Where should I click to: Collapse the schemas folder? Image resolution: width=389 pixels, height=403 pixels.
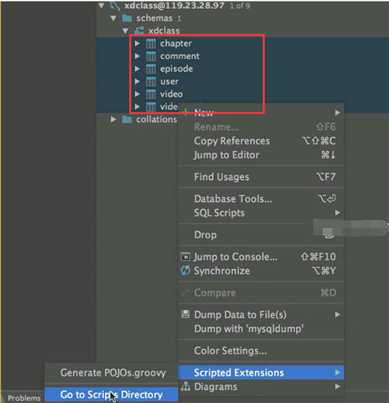[113, 18]
